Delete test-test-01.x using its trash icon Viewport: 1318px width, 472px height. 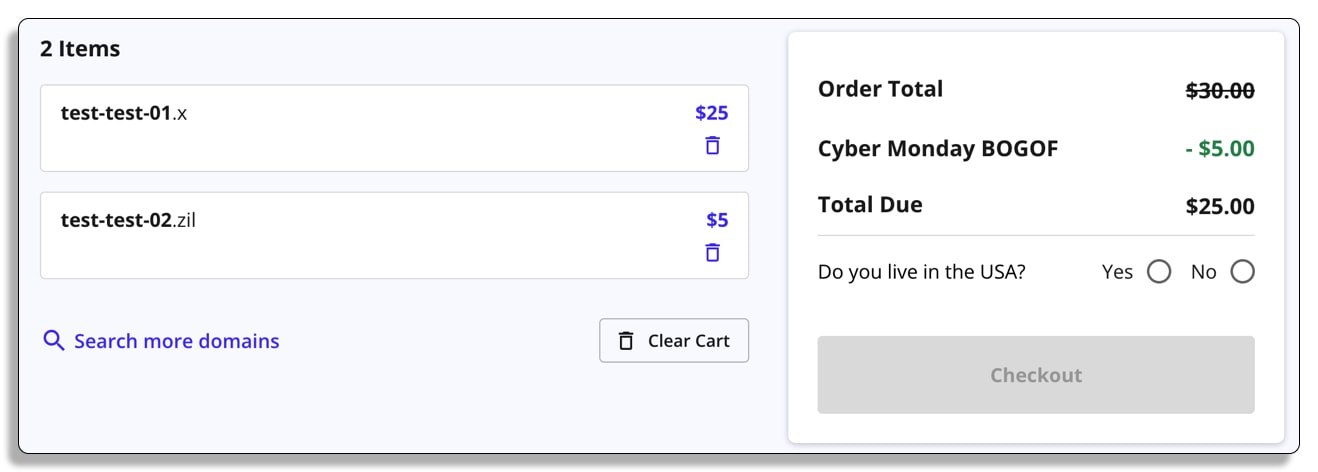[x=712, y=146]
